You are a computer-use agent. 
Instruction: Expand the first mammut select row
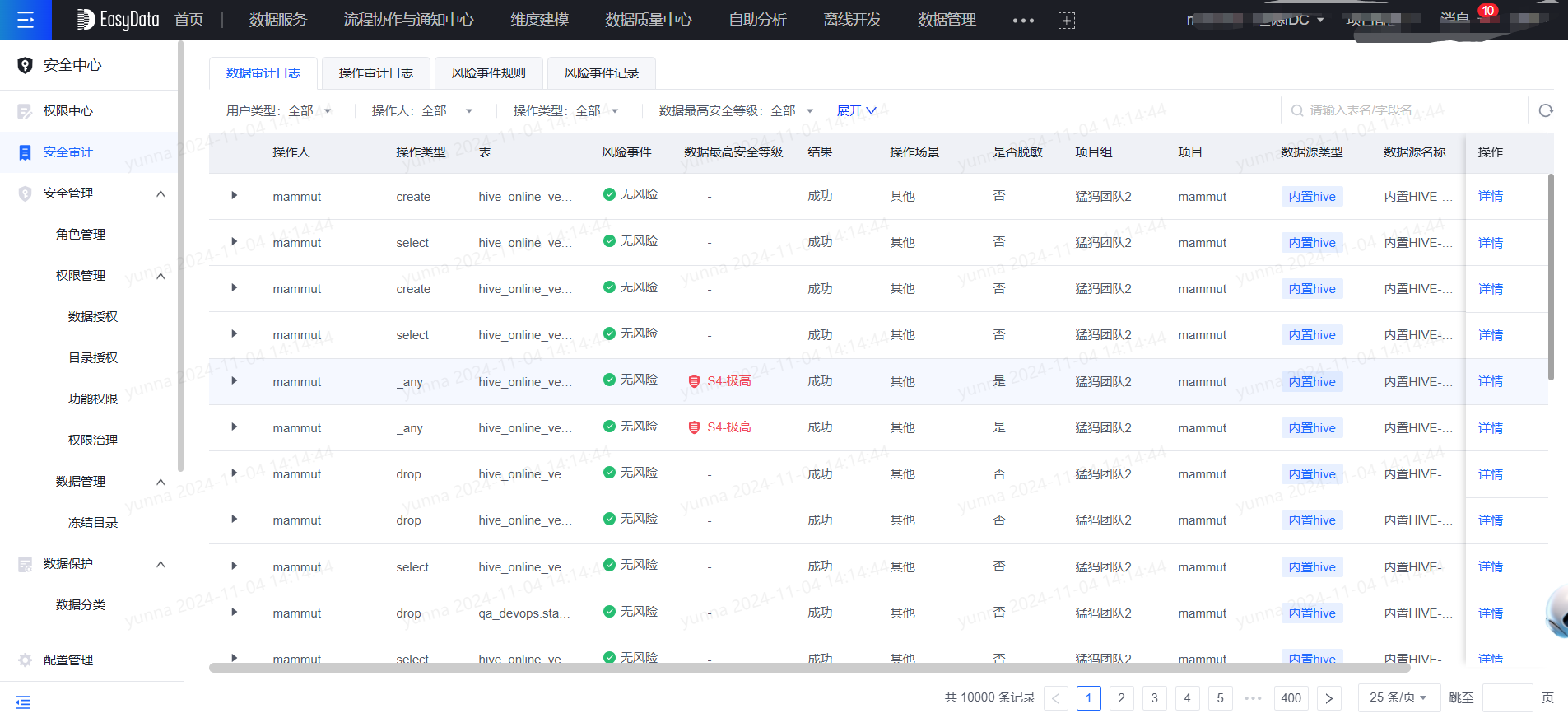click(x=235, y=242)
